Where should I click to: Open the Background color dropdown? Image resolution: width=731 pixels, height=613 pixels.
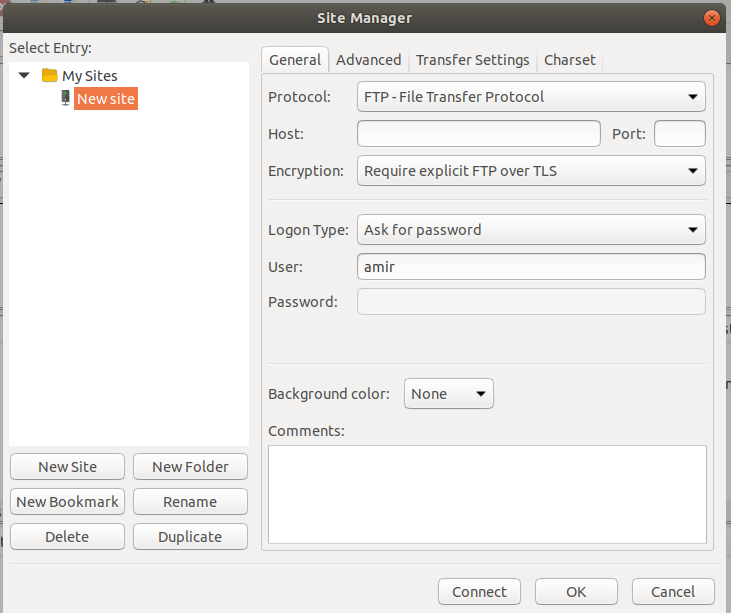point(448,393)
